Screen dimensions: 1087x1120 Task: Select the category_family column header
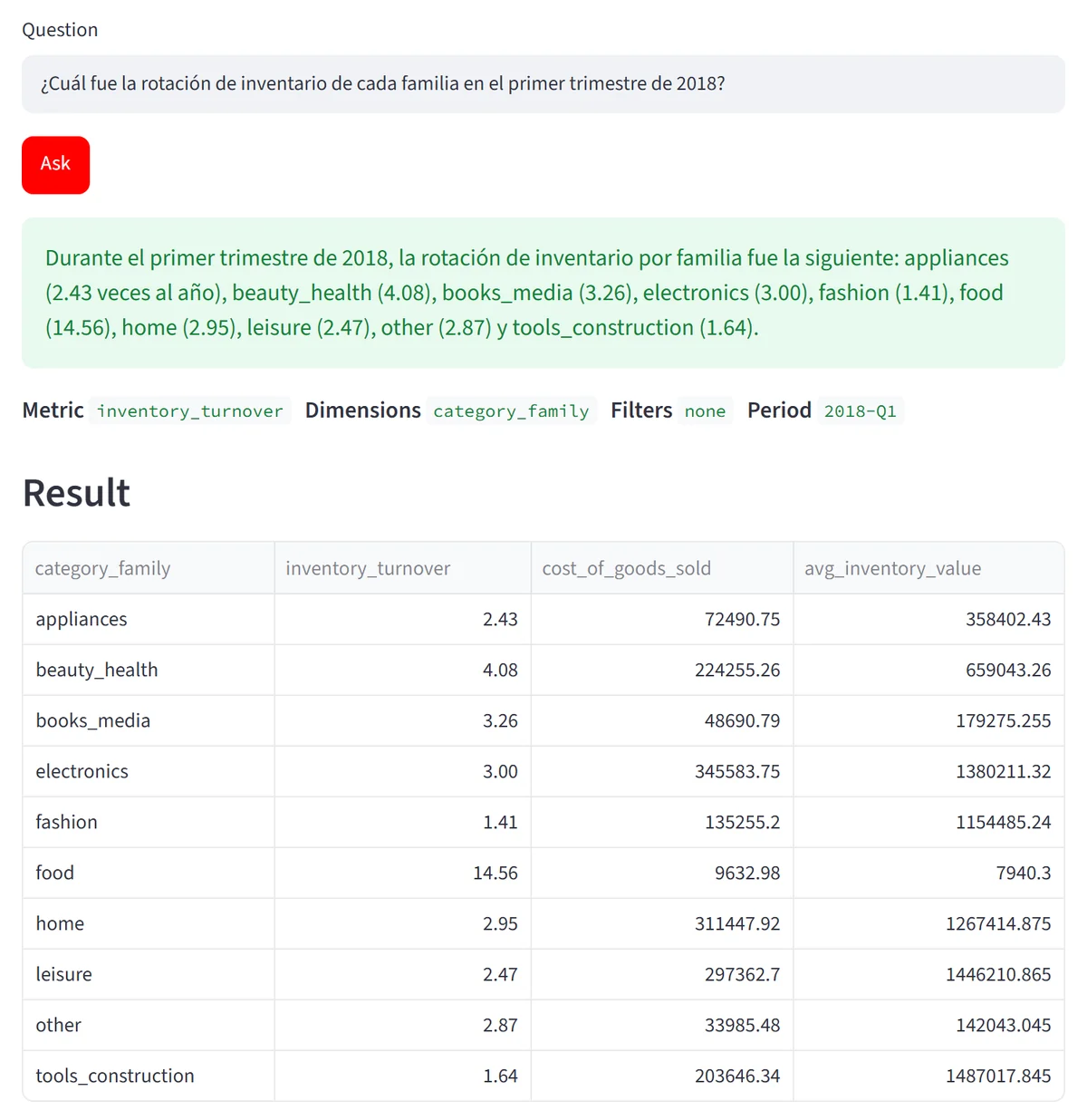coord(149,568)
